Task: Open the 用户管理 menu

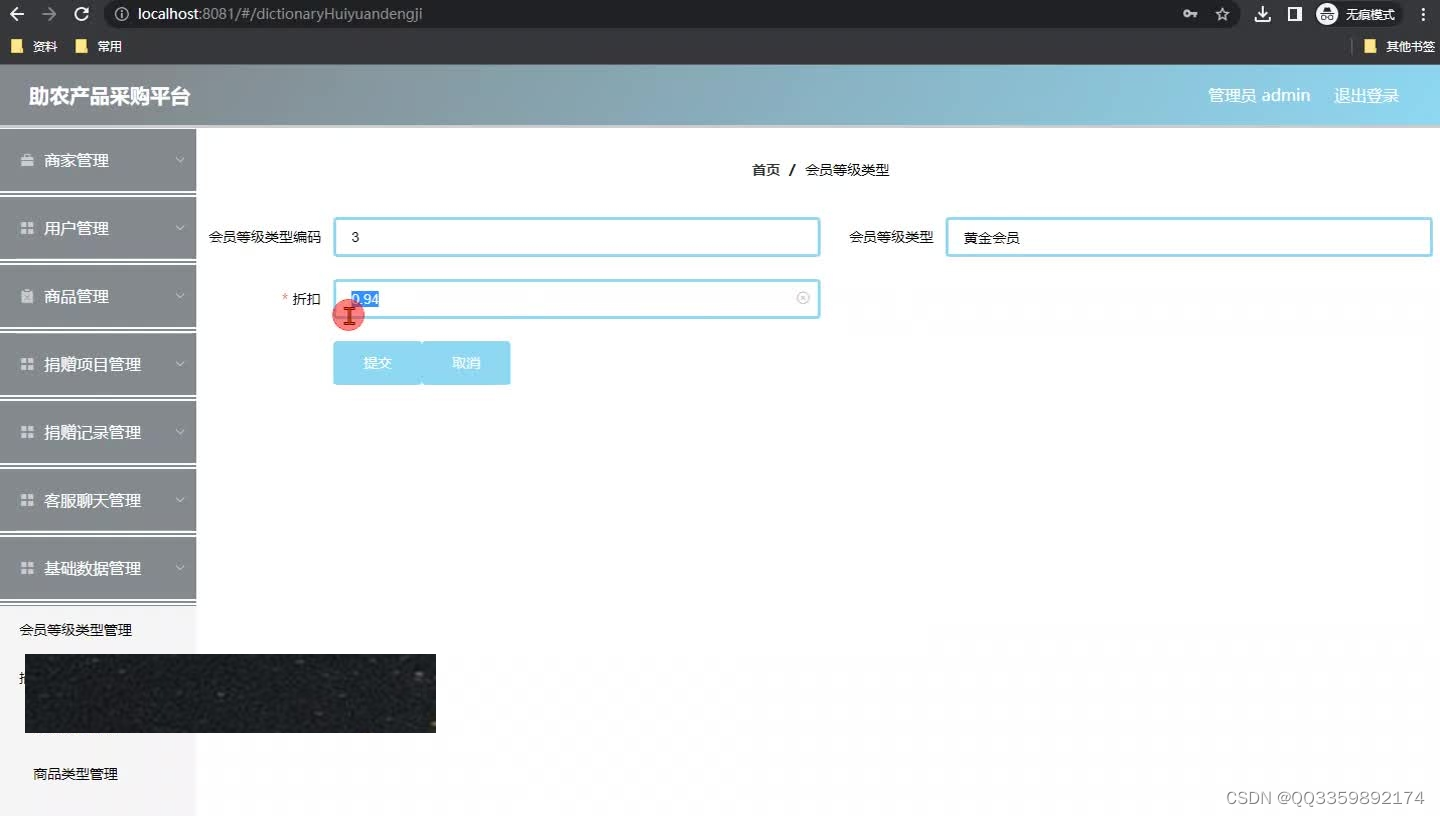Action: pyautogui.click(x=98, y=228)
